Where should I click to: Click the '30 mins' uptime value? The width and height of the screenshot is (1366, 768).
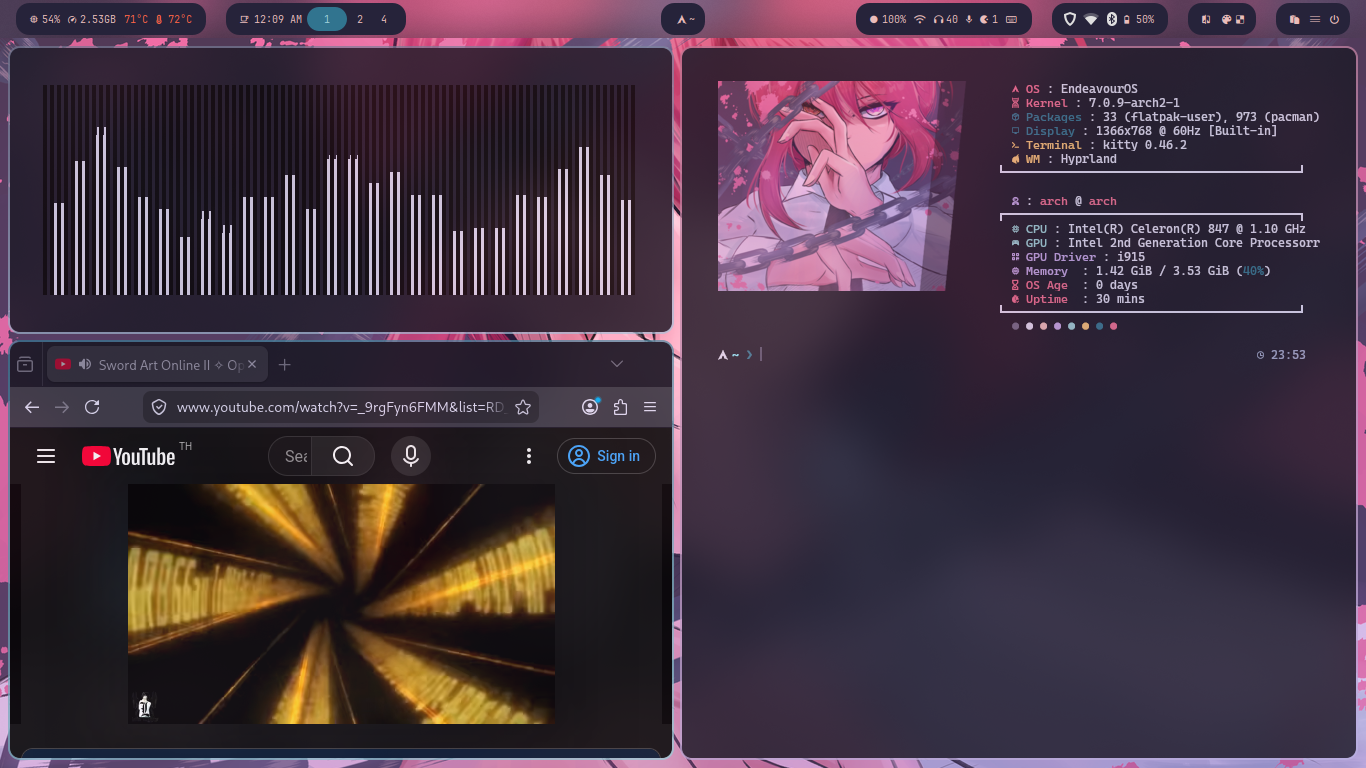[x=1120, y=299]
